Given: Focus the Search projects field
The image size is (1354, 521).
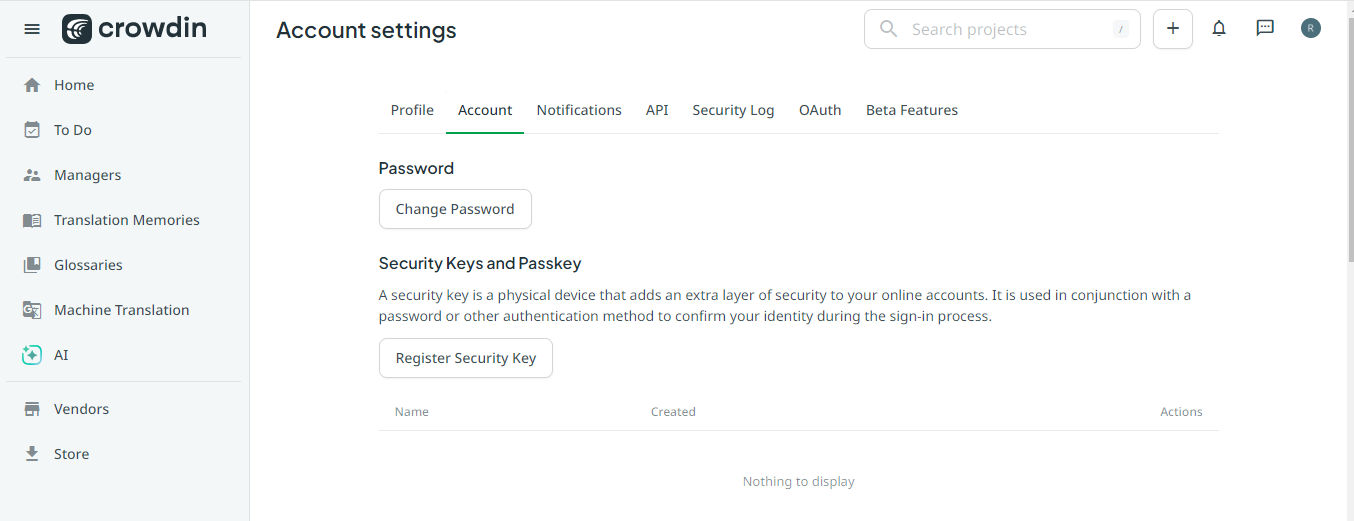Looking at the screenshot, I should [1002, 29].
